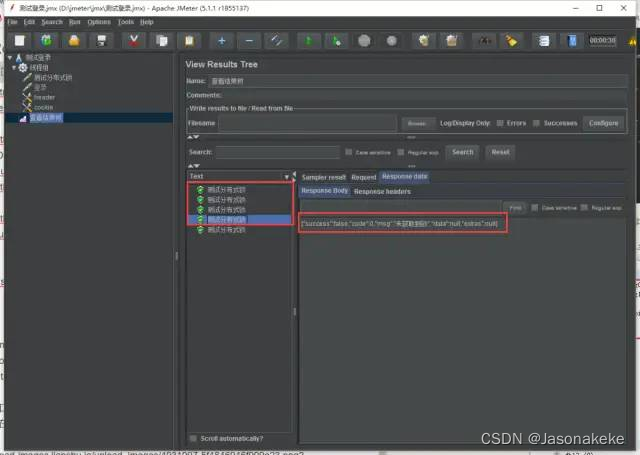Click the Reset button
This screenshot has height=455, width=640.
click(x=500, y=152)
